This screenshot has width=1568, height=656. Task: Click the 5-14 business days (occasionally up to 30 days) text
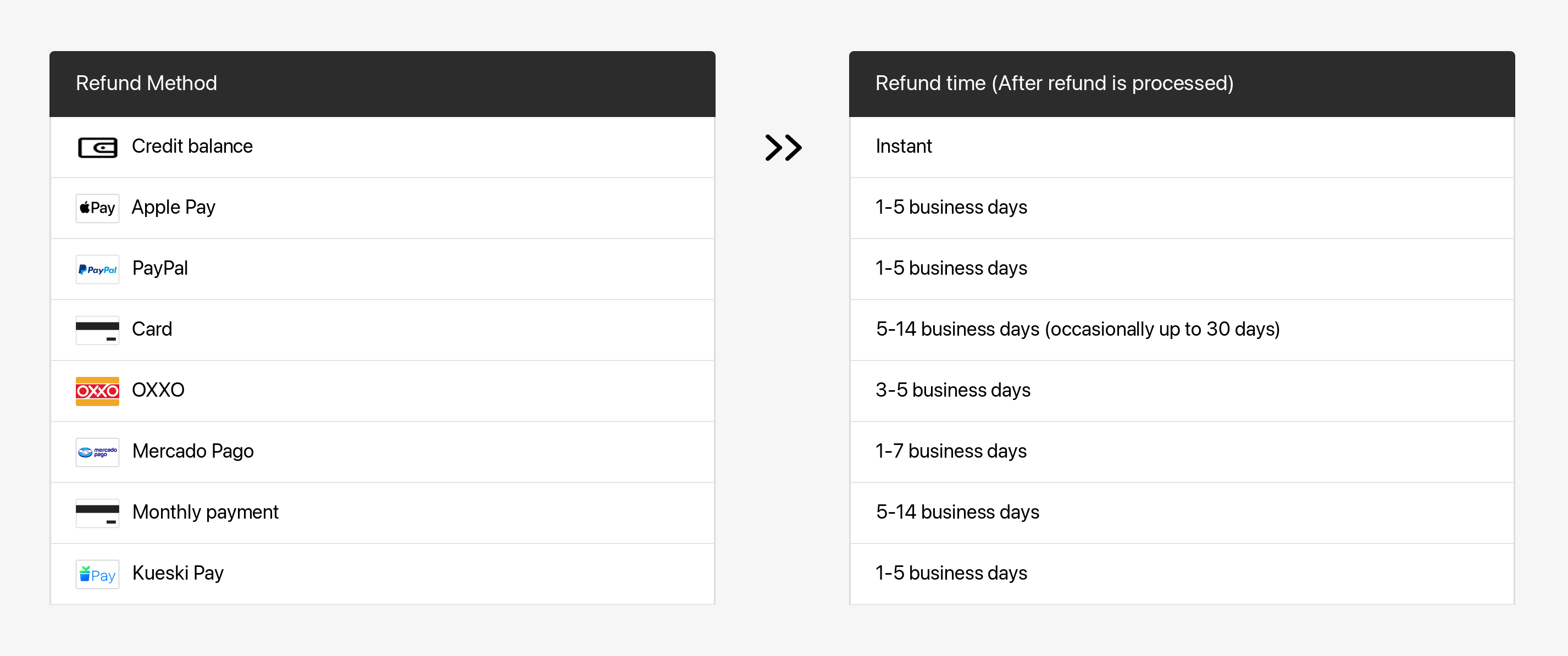[x=1077, y=329]
